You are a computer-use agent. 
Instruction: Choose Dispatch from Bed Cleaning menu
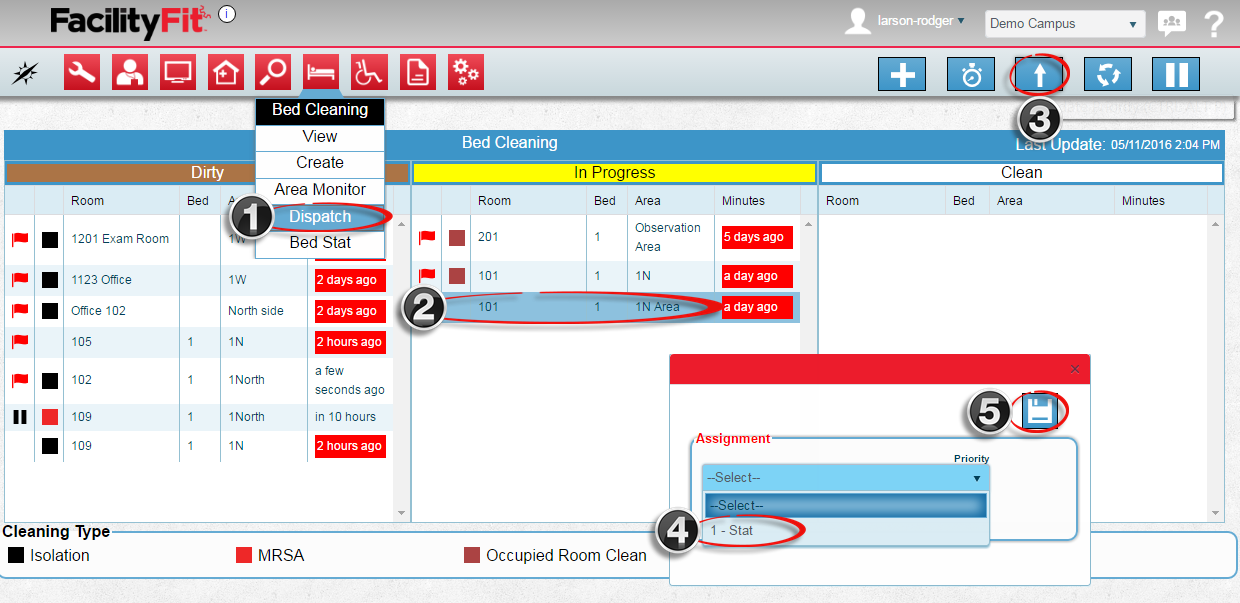tap(321, 216)
